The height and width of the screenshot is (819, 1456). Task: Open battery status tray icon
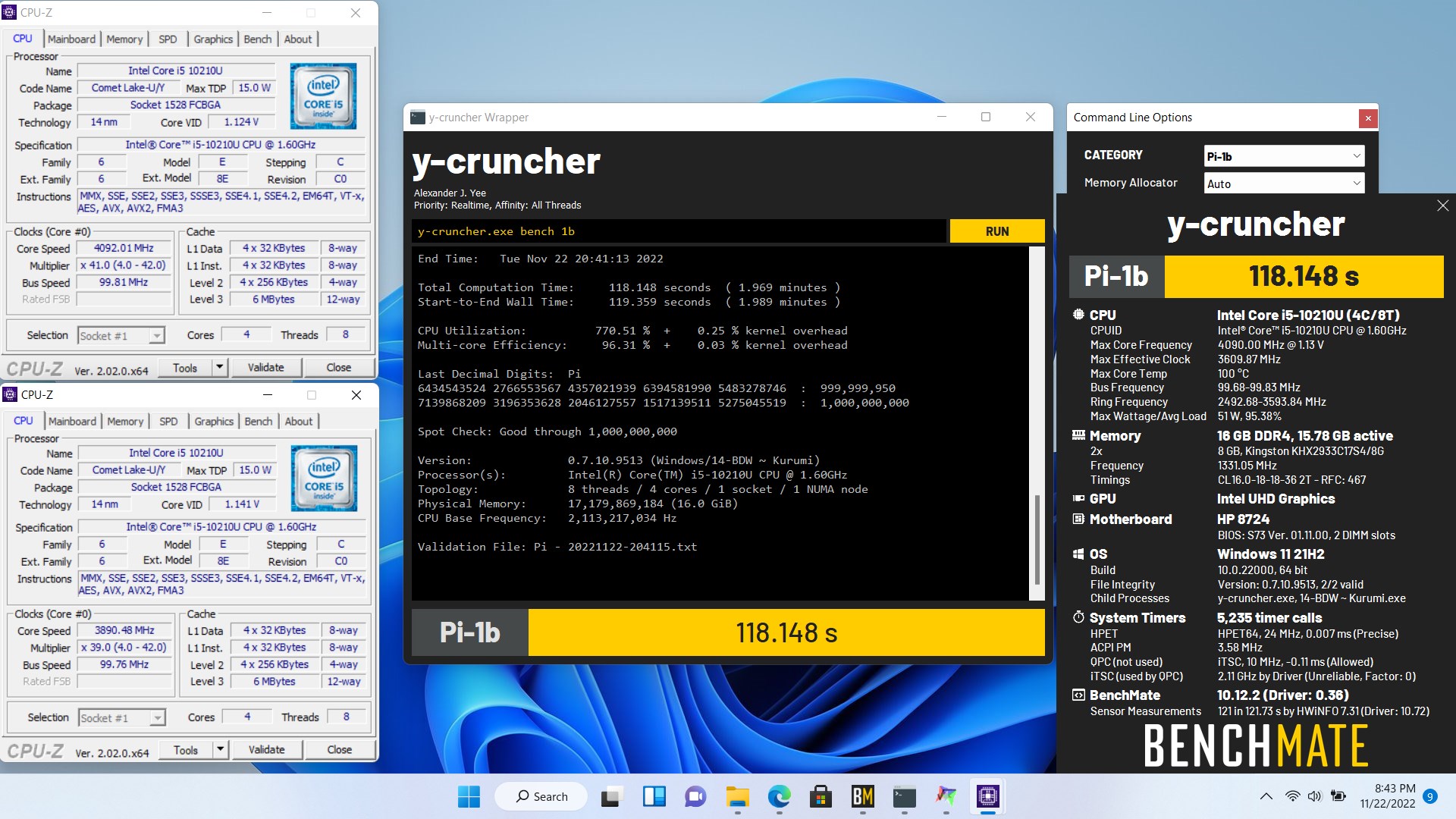pyautogui.click(x=1338, y=796)
